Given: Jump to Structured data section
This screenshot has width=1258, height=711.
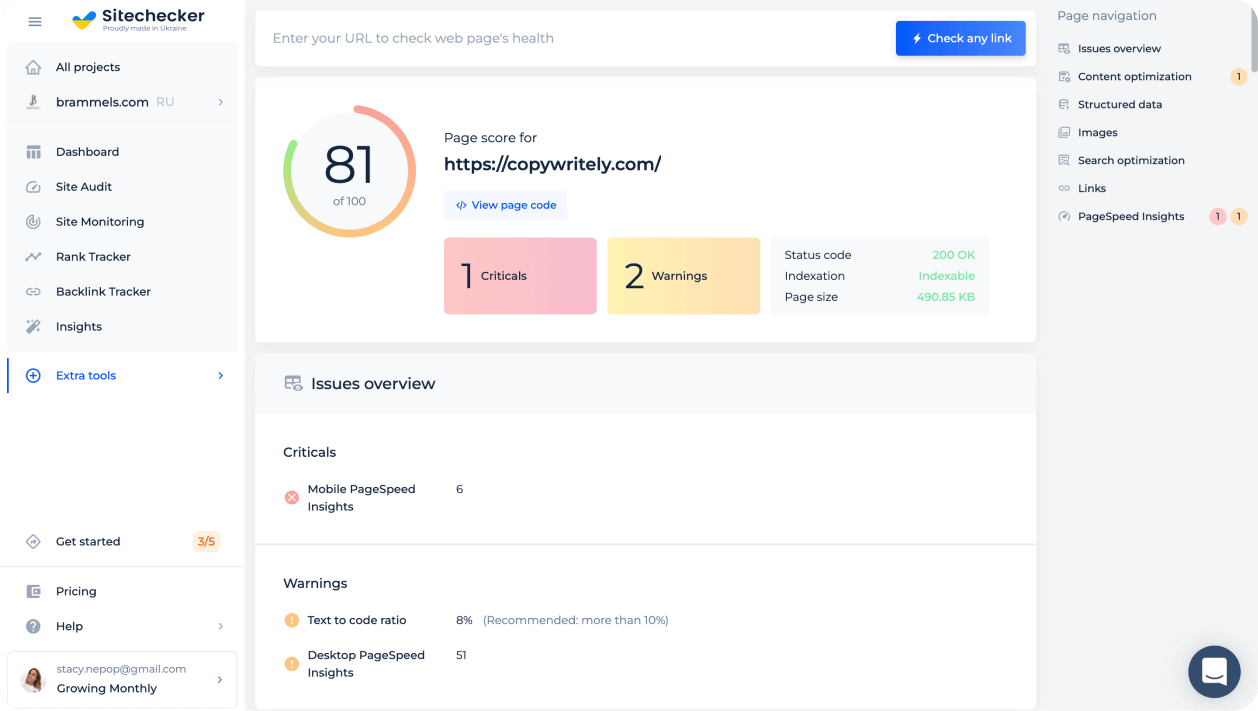Looking at the screenshot, I should (x=1119, y=105).
